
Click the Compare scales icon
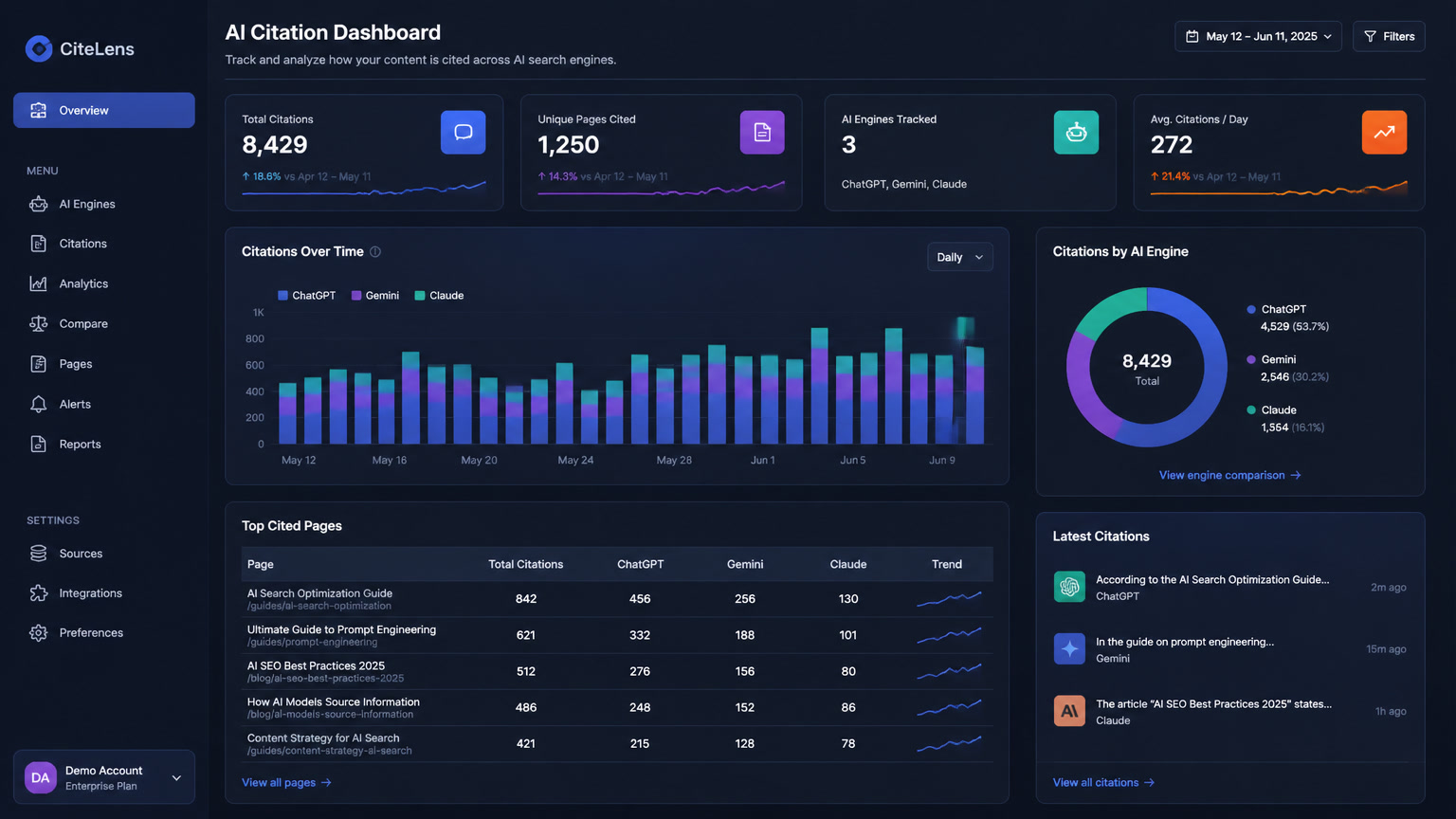click(38, 323)
